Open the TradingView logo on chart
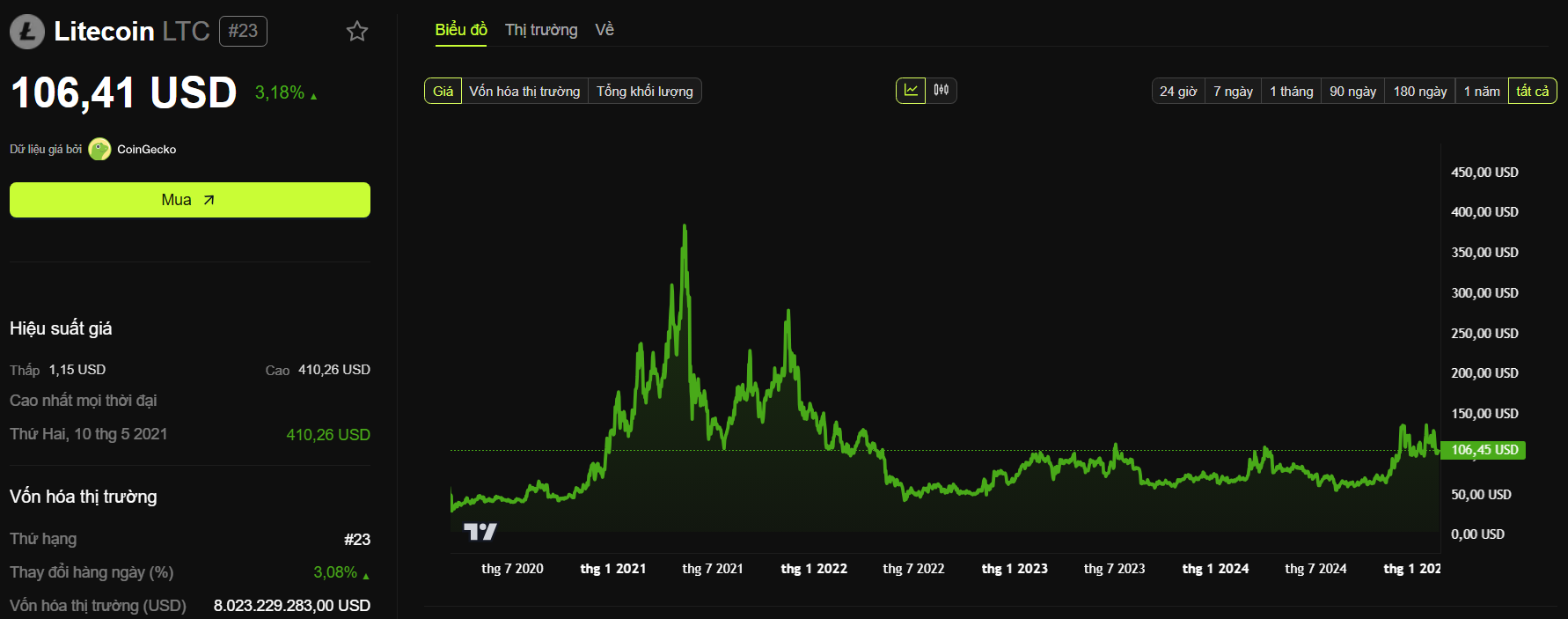Viewport: 1568px width, 619px height. (480, 532)
